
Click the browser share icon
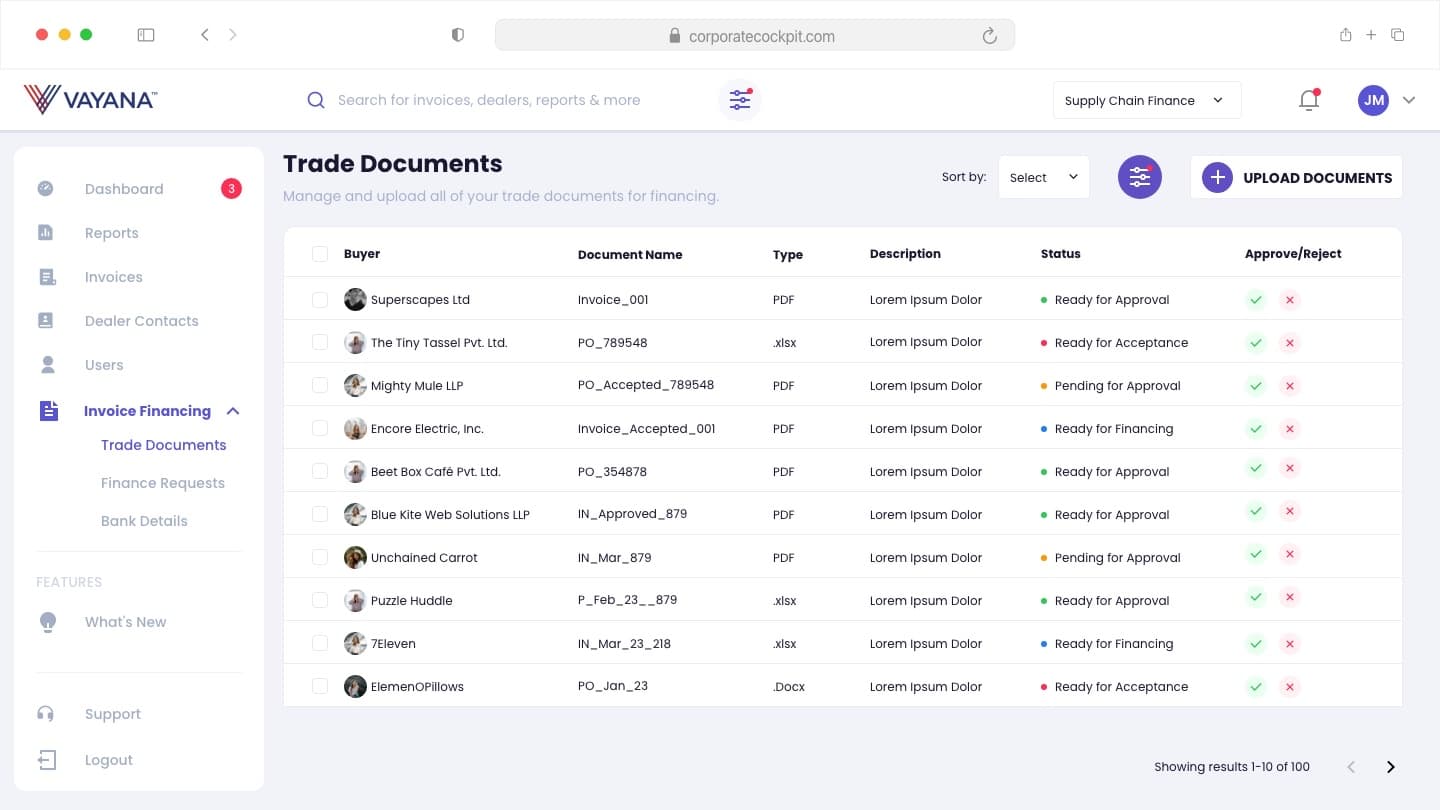pyautogui.click(x=1345, y=35)
